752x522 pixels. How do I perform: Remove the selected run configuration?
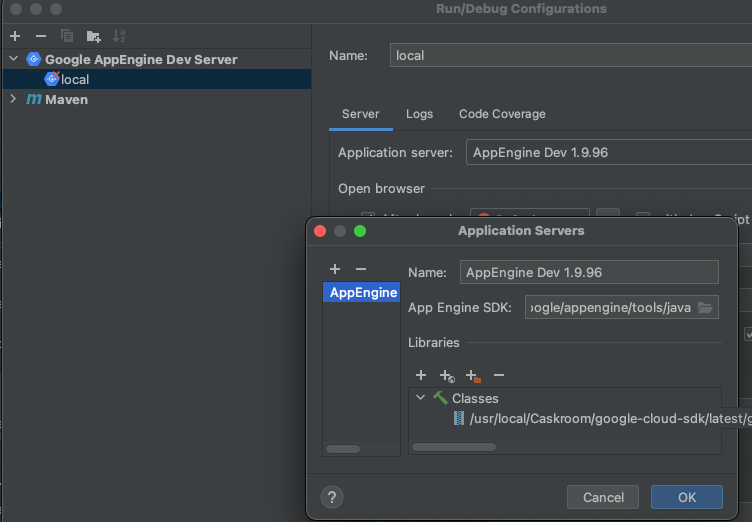(x=41, y=36)
